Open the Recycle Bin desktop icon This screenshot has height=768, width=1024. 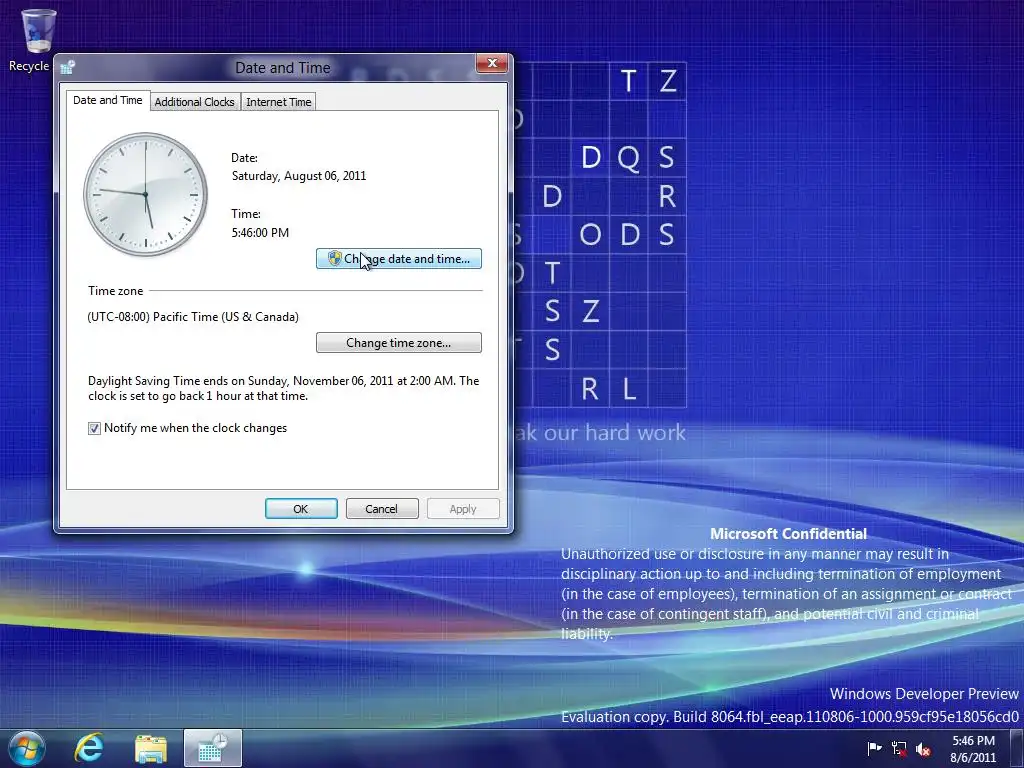point(36,40)
